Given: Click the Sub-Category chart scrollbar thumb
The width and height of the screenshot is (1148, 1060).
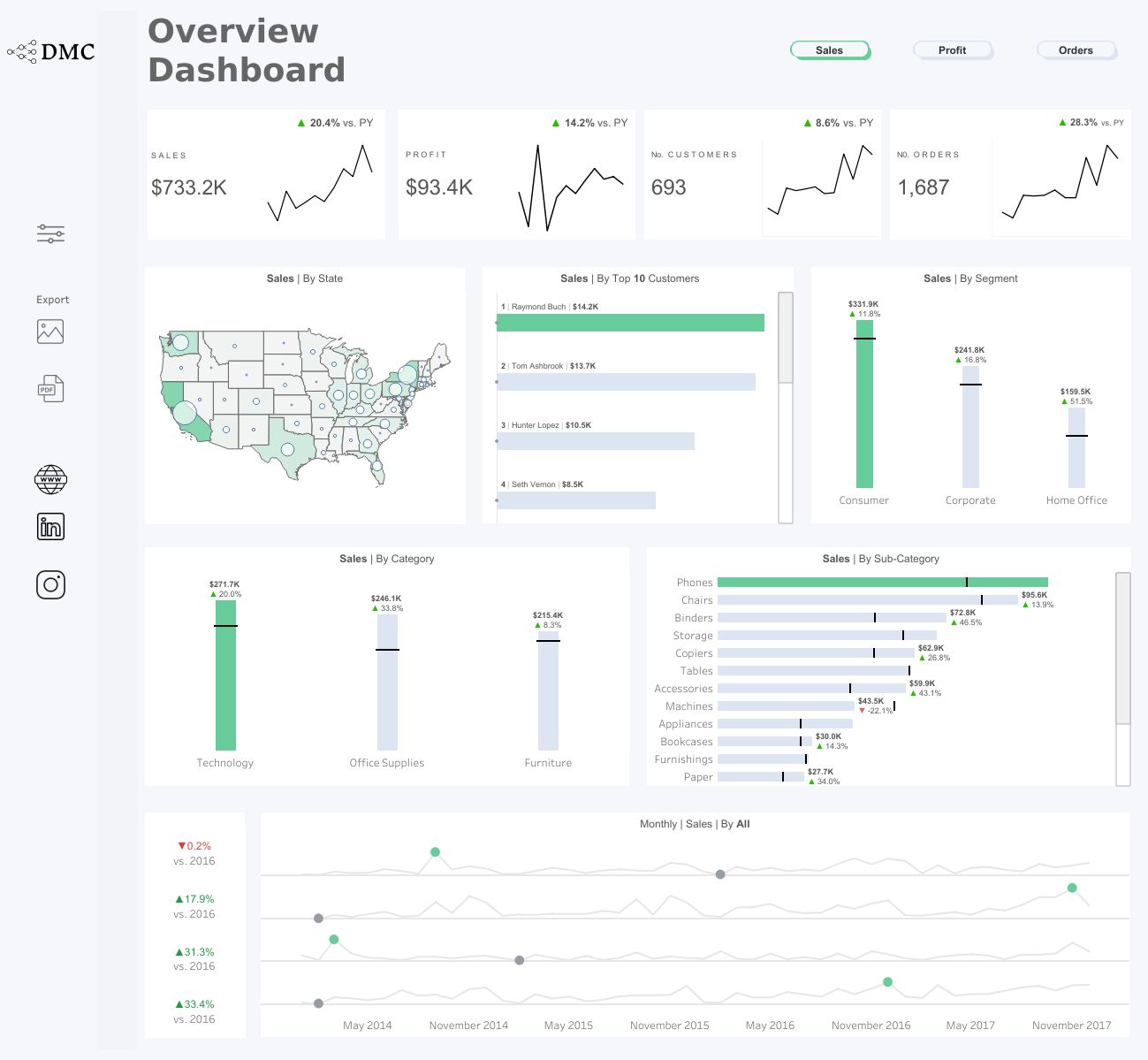Looking at the screenshot, I should click(x=1123, y=648).
